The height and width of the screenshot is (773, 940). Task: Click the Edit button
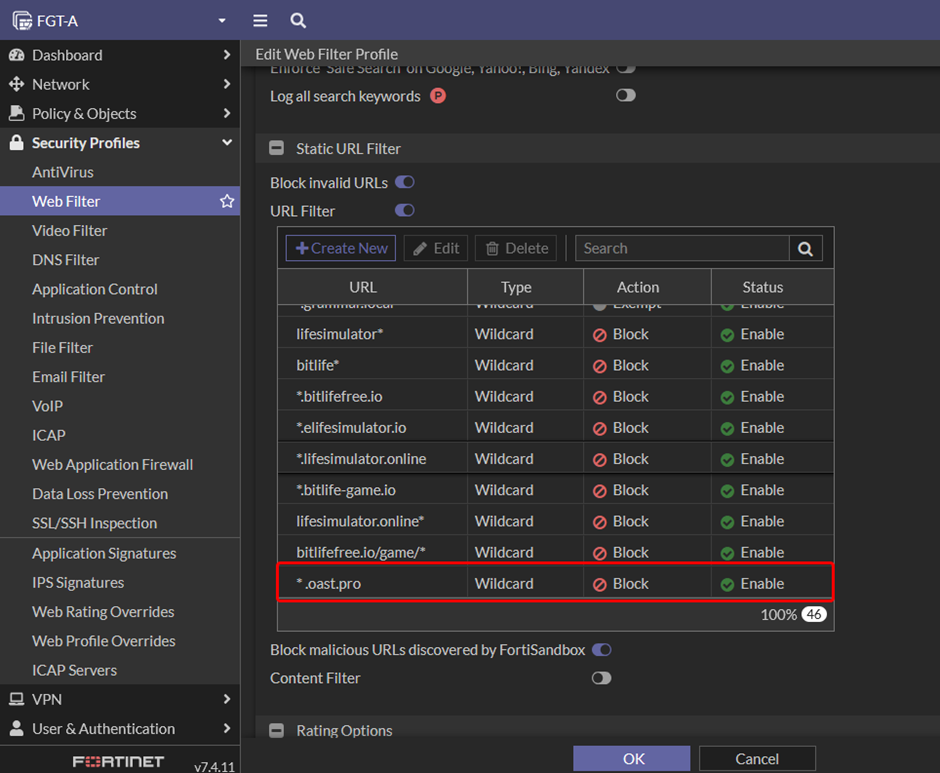[x=436, y=248]
